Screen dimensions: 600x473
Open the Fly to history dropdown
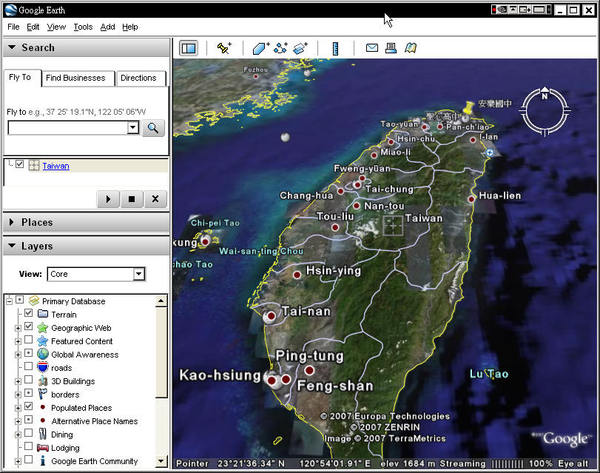pos(133,127)
